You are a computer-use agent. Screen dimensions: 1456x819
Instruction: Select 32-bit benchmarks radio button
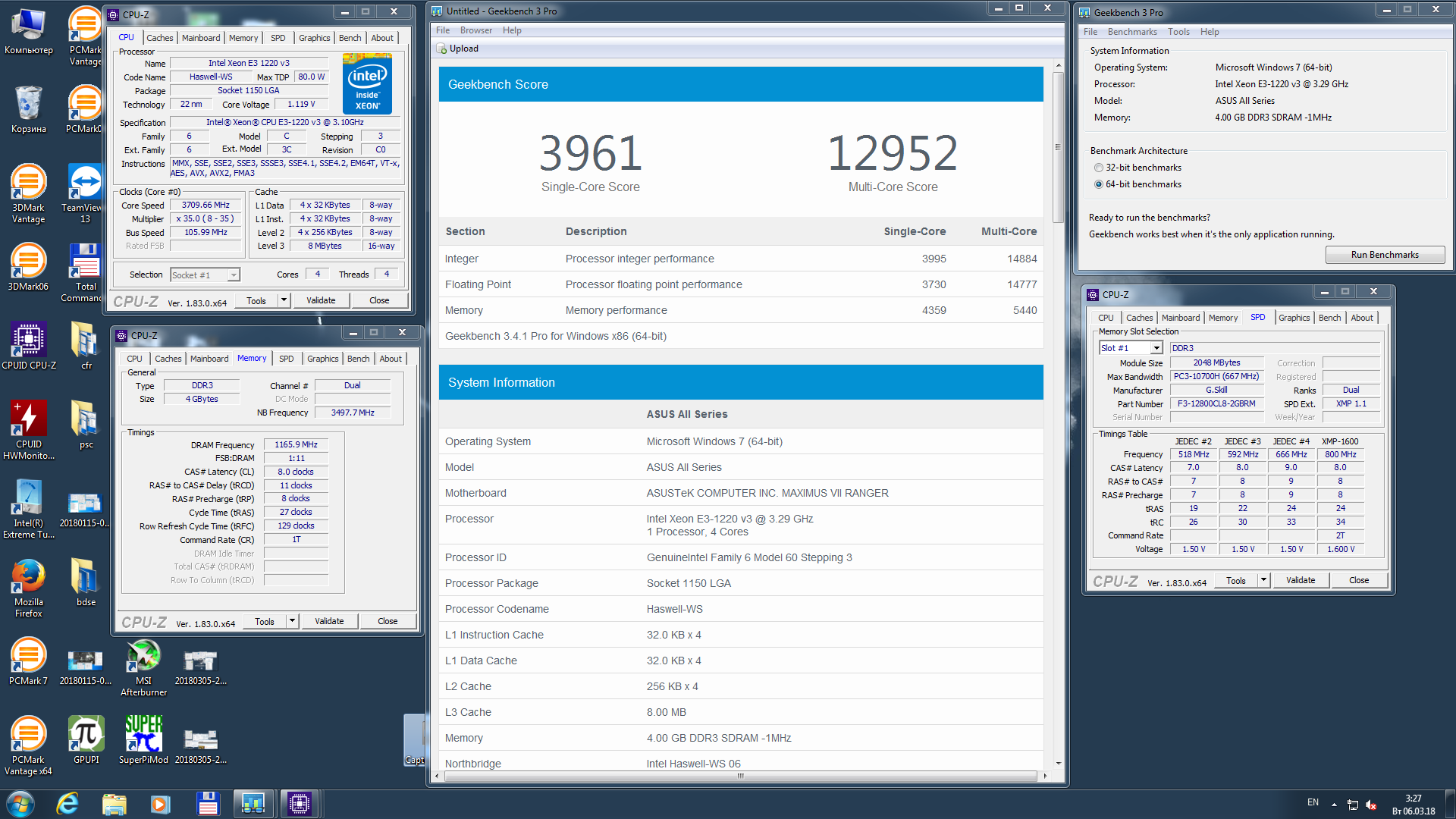1098,168
